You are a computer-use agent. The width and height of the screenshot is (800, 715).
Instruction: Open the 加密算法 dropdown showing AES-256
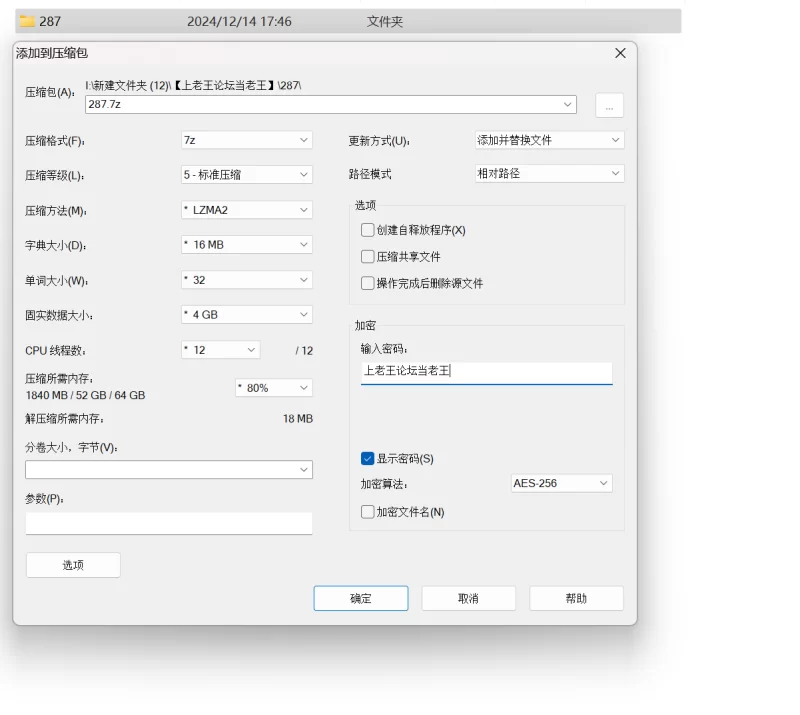(562, 483)
